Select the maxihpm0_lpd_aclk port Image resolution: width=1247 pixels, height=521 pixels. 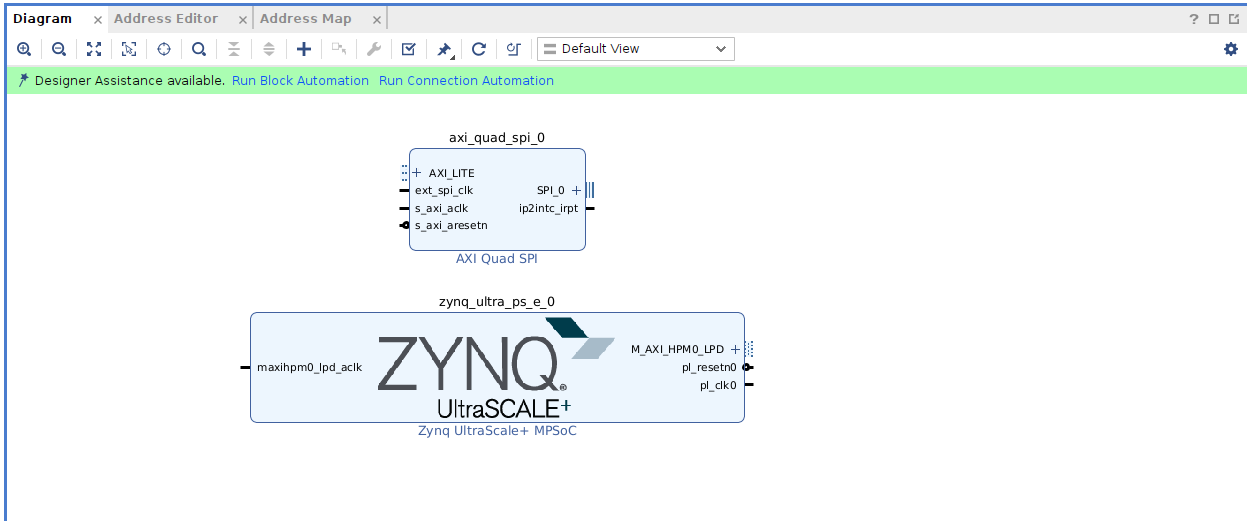pos(309,367)
